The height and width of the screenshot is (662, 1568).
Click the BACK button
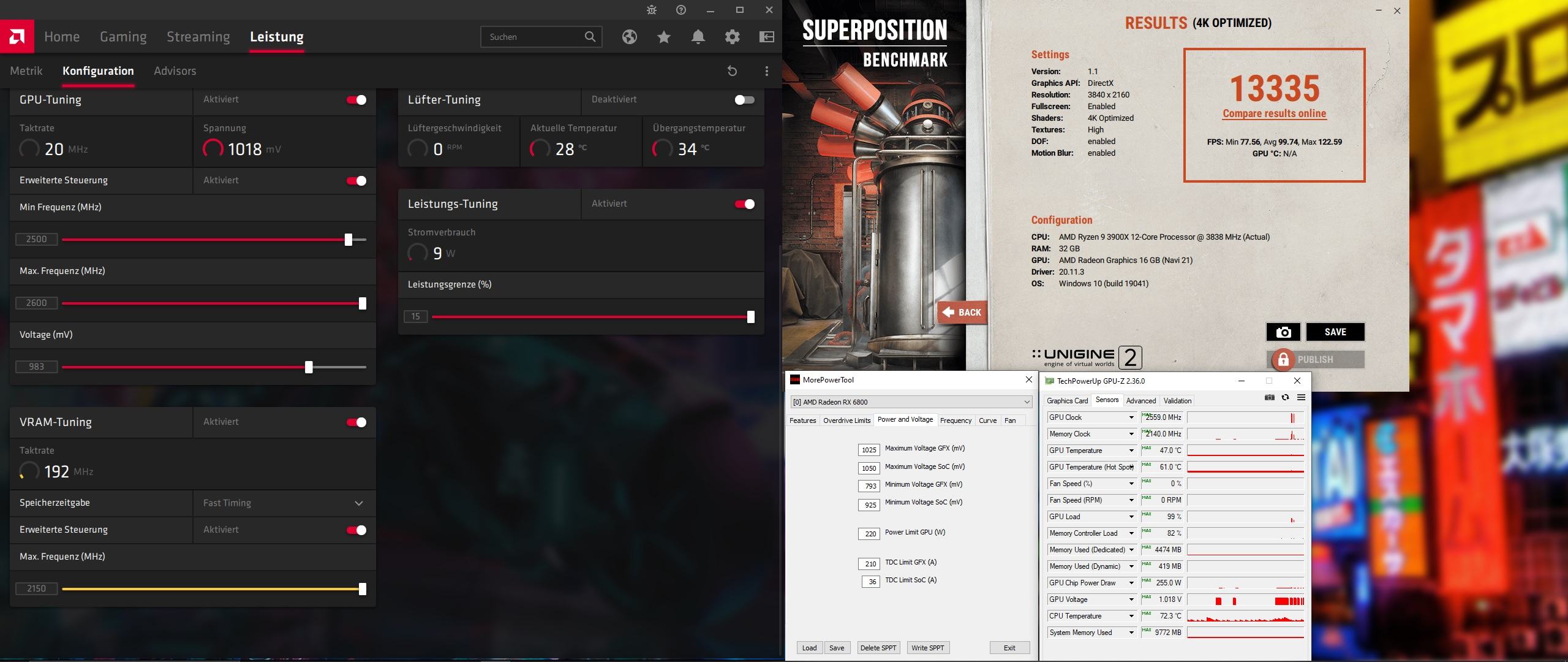[962, 313]
